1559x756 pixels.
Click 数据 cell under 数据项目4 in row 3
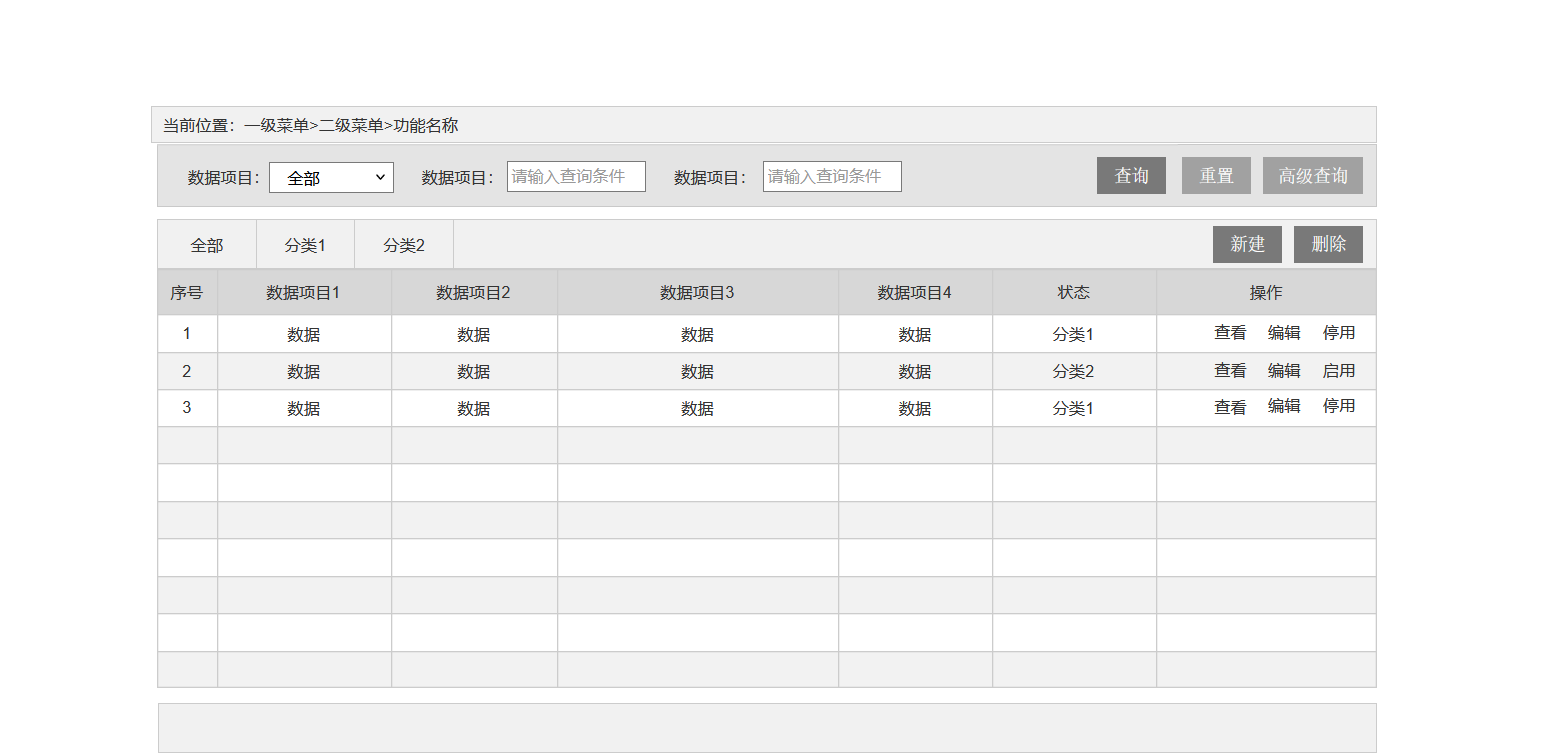click(915, 409)
